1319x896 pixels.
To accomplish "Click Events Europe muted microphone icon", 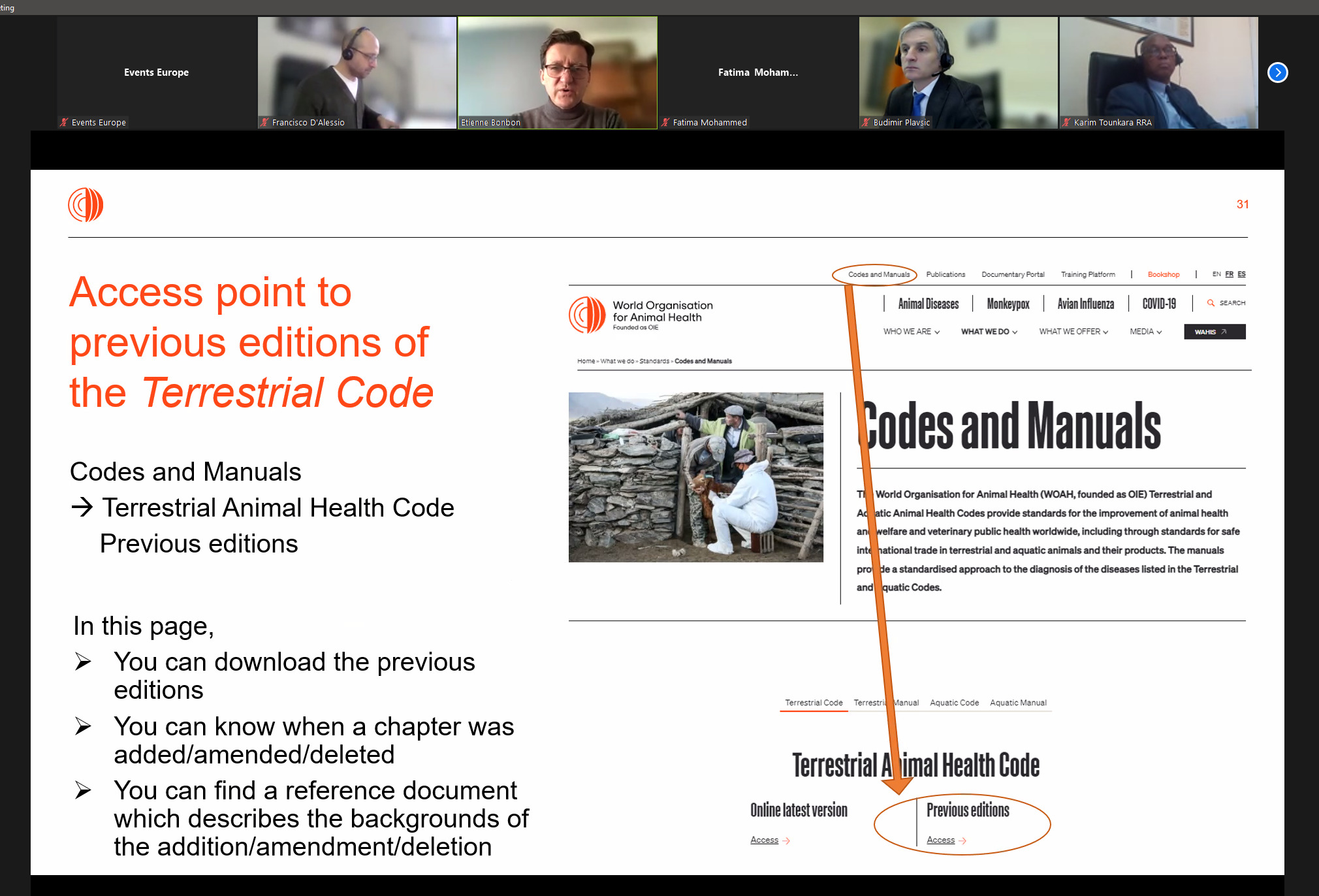I will [64, 122].
